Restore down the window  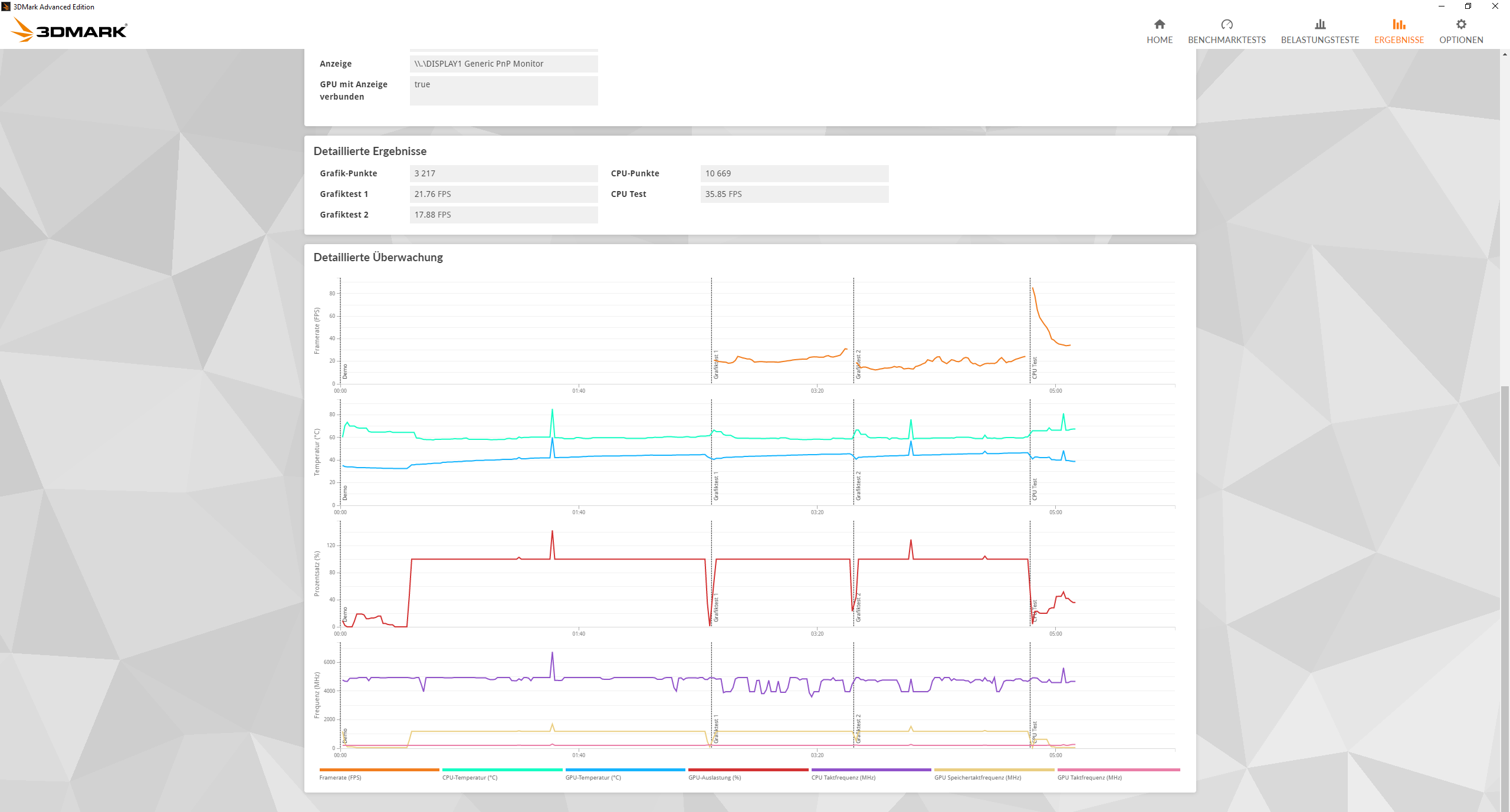point(1468,6)
